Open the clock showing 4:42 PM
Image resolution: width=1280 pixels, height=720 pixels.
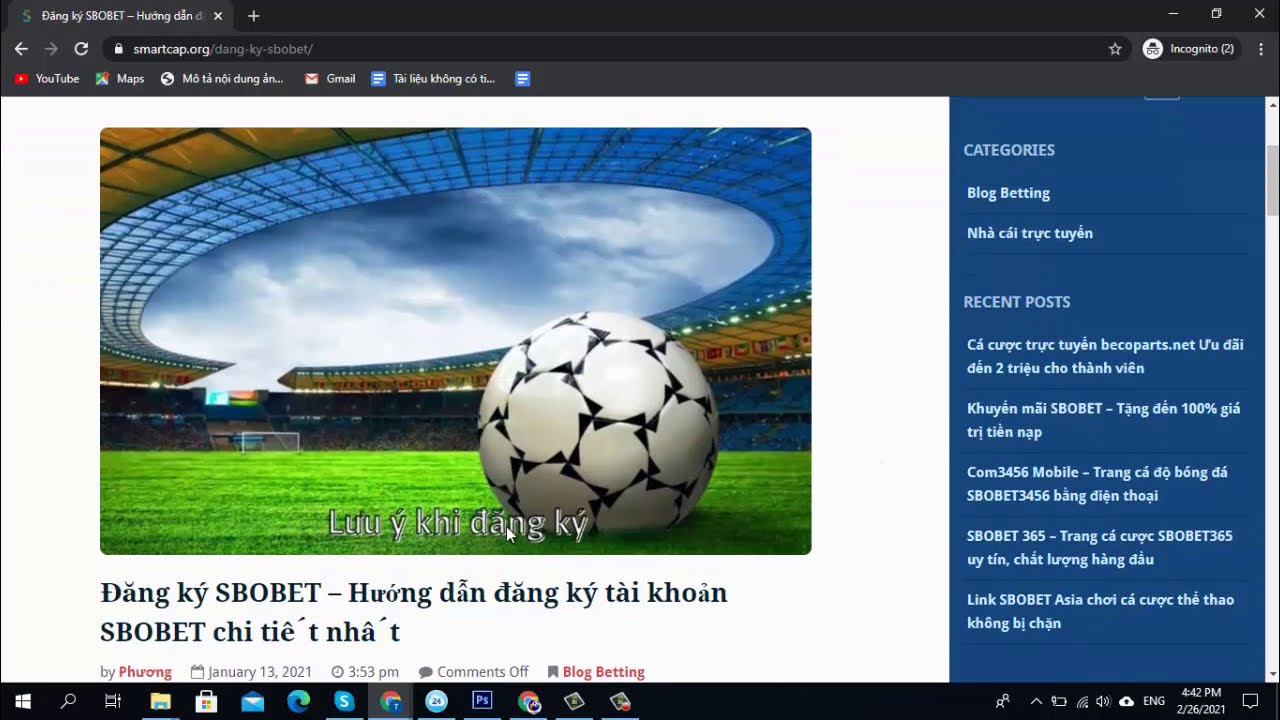[1201, 701]
